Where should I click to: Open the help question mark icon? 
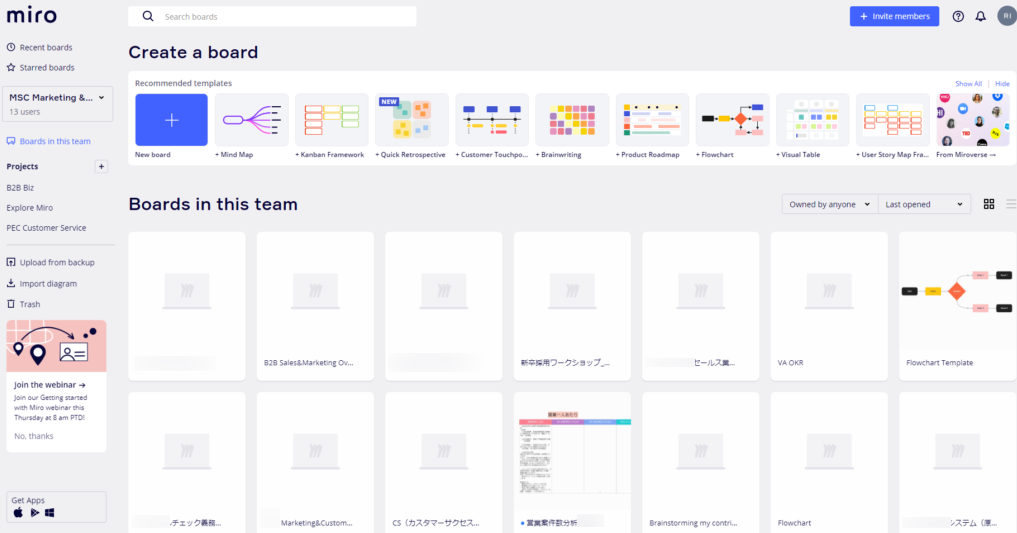pyautogui.click(x=958, y=16)
